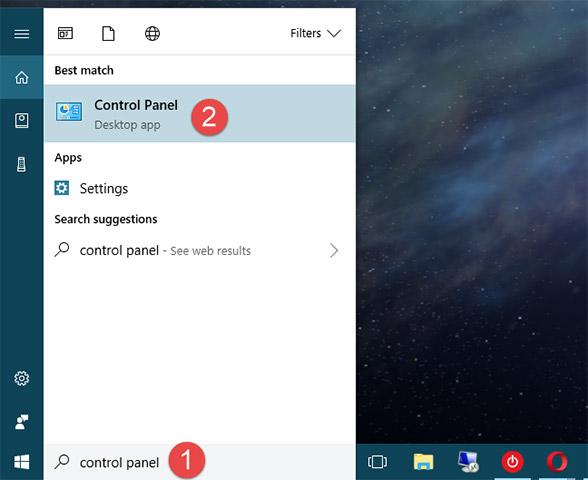The width and height of the screenshot is (588, 480).
Task: Launch Opera browser from the taskbar
Action: [557, 462]
